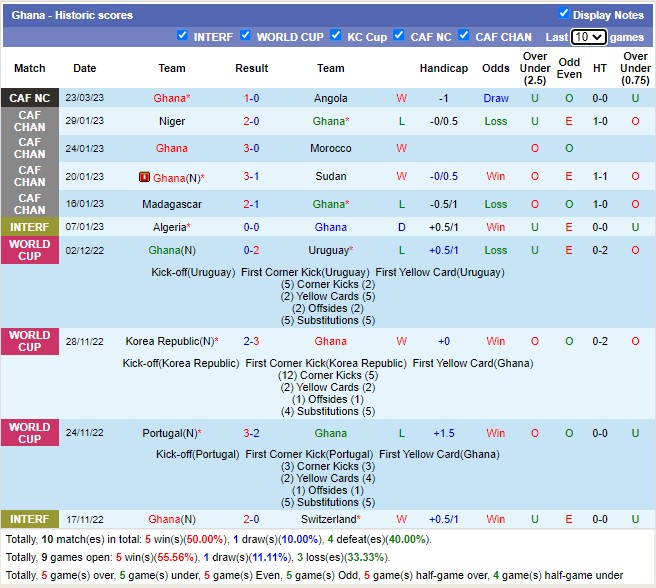Open the Last games count dropdown
The image size is (656, 588).
588,37
